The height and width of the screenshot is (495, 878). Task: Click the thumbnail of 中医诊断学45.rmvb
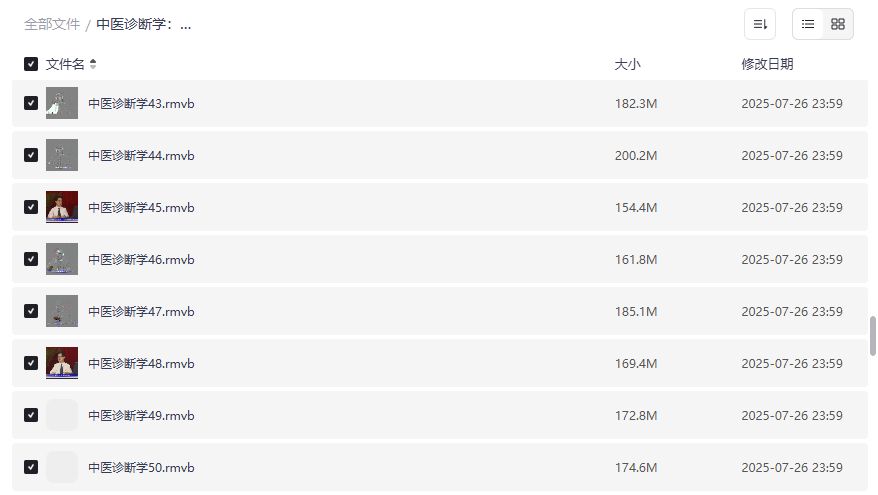(62, 207)
